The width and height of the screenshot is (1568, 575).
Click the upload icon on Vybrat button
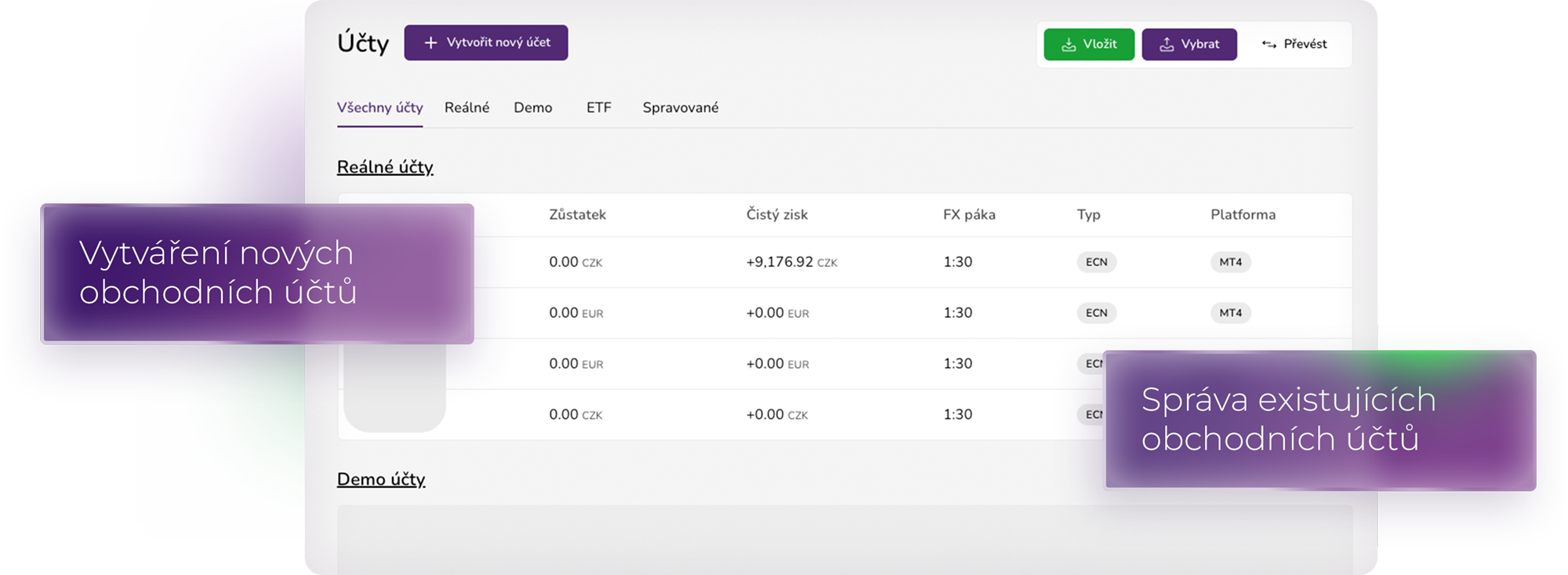(1167, 45)
